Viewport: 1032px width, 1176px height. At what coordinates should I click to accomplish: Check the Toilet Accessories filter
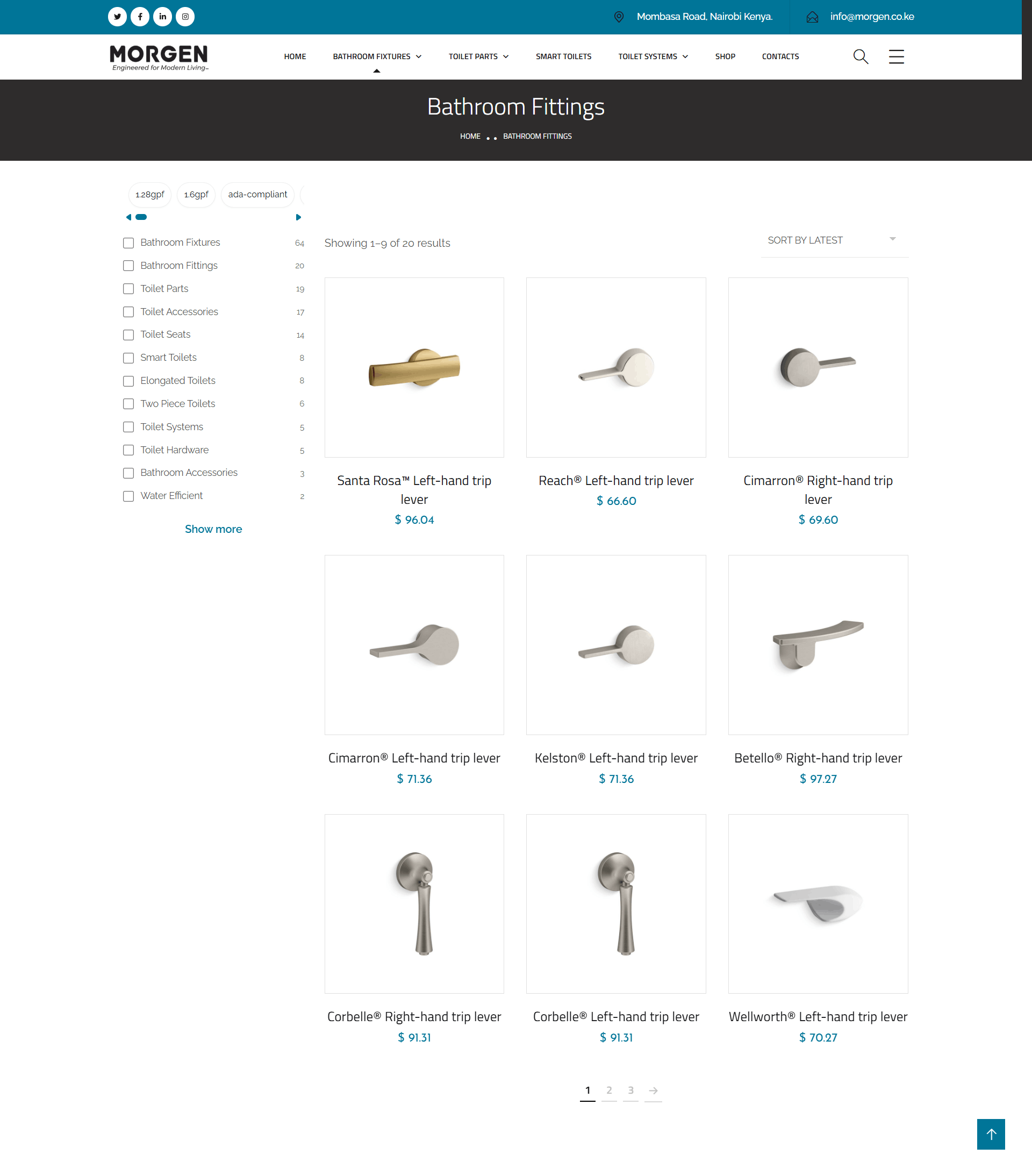point(128,312)
